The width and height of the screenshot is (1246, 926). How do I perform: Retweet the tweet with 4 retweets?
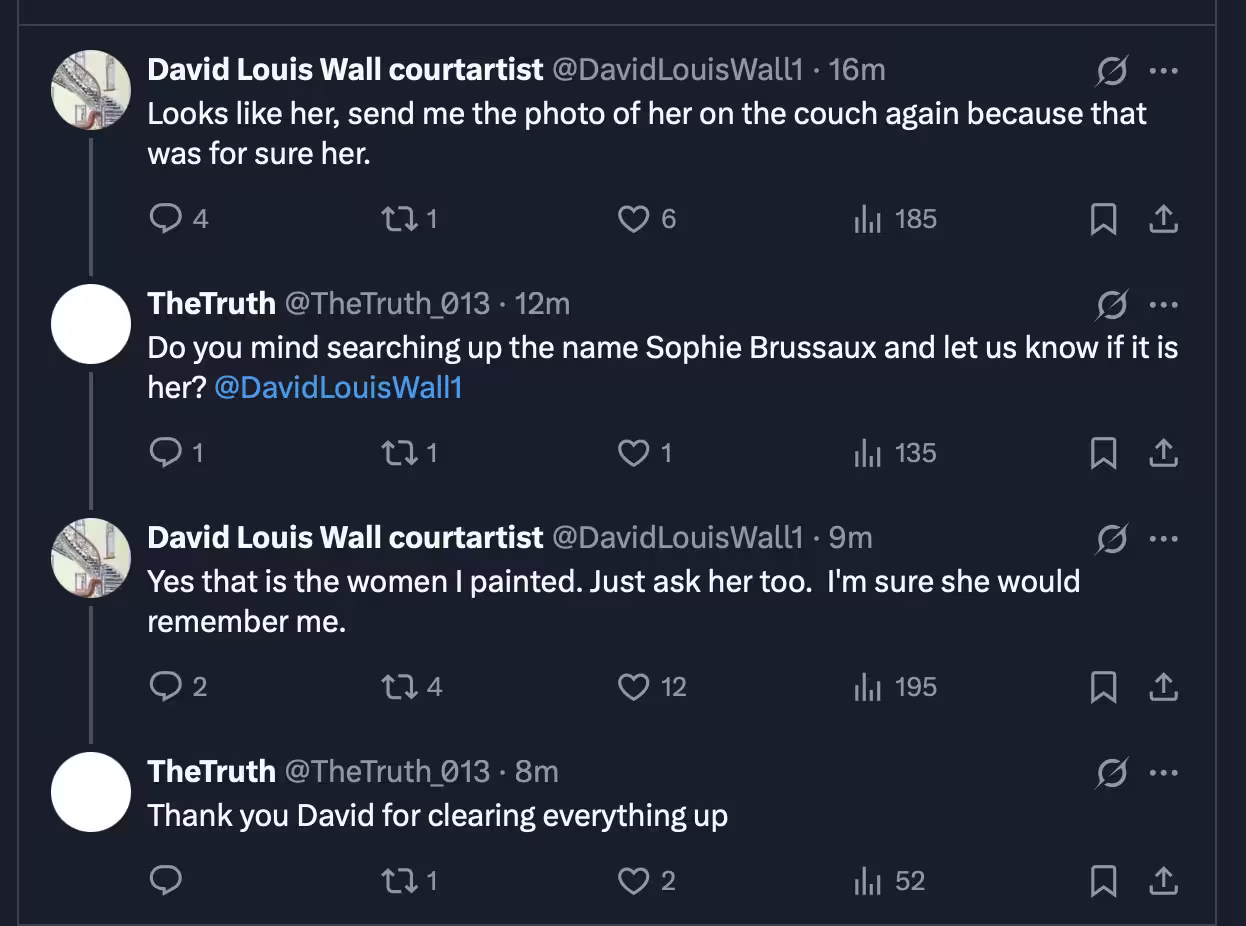pos(400,687)
